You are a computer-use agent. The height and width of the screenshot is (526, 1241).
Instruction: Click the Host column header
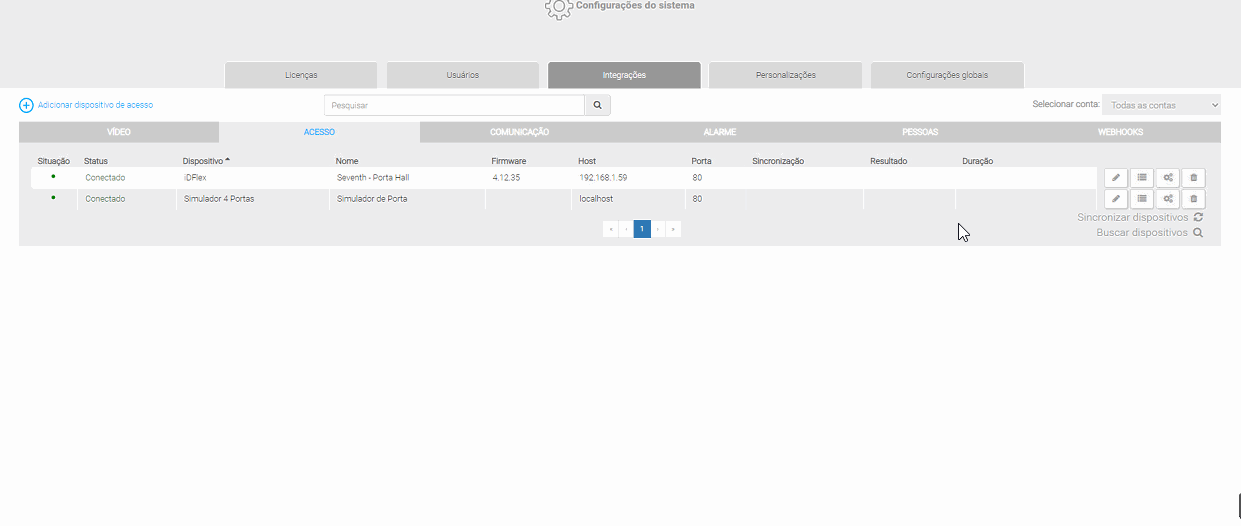click(x=587, y=161)
